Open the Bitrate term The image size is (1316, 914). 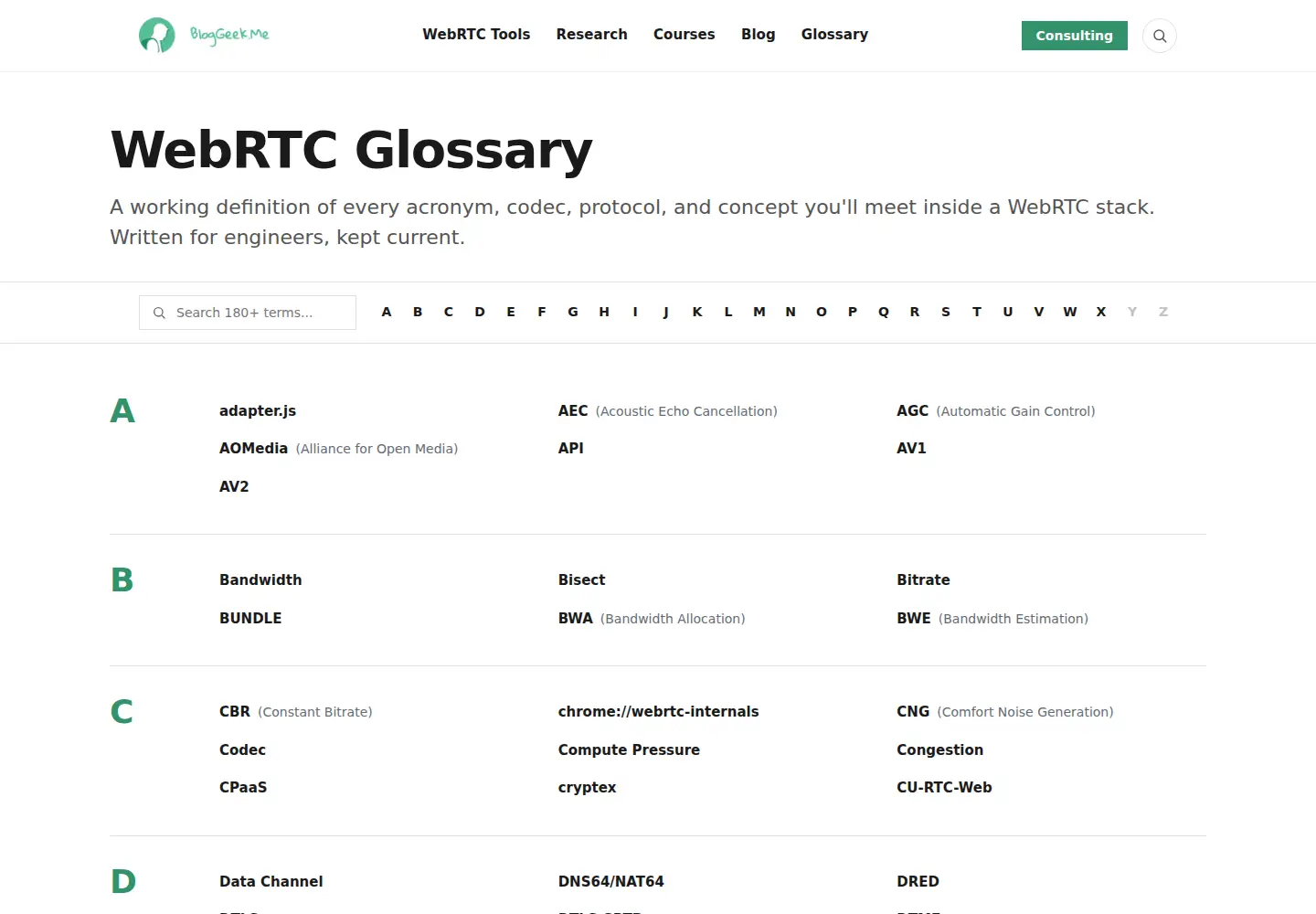[x=924, y=580]
